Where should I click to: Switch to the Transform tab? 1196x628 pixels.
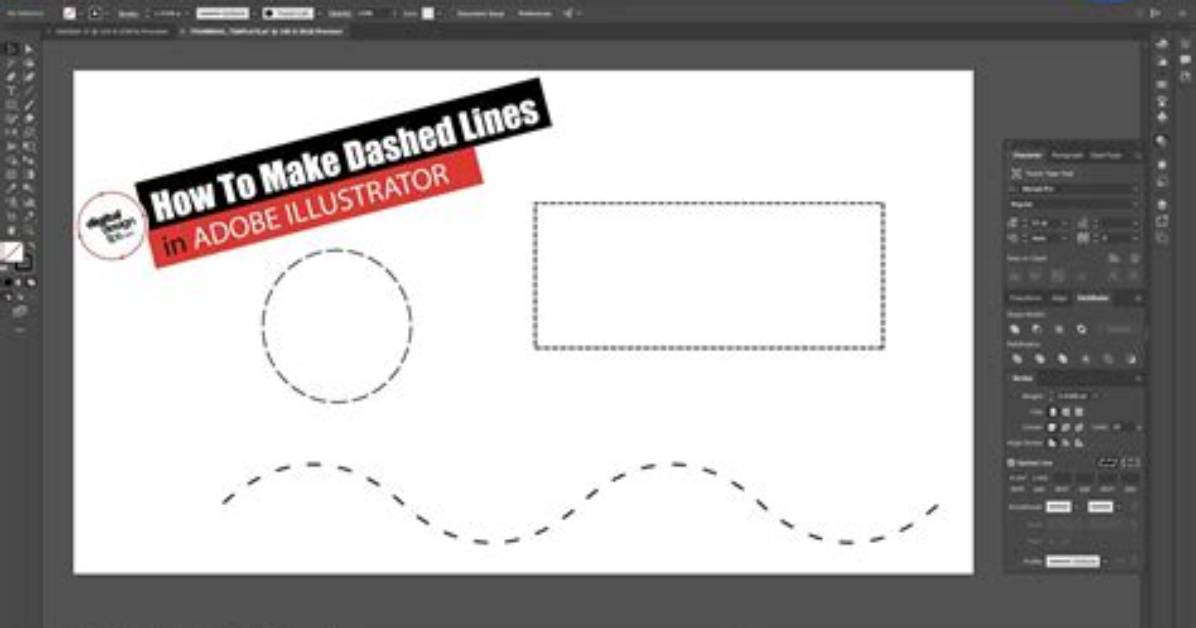(x=1026, y=298)
